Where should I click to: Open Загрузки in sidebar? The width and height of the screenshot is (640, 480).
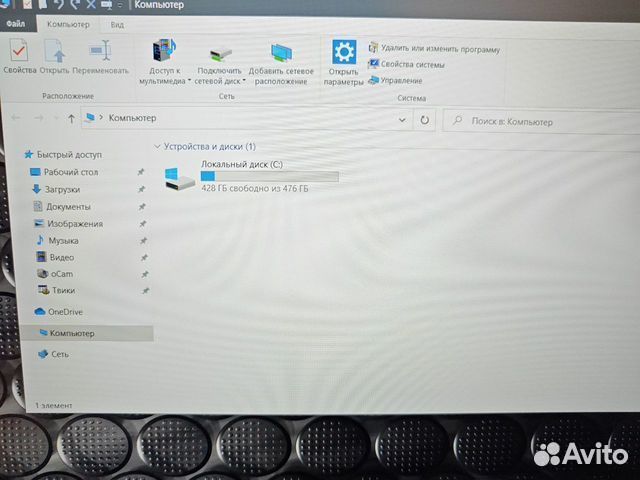pos(56,189)
